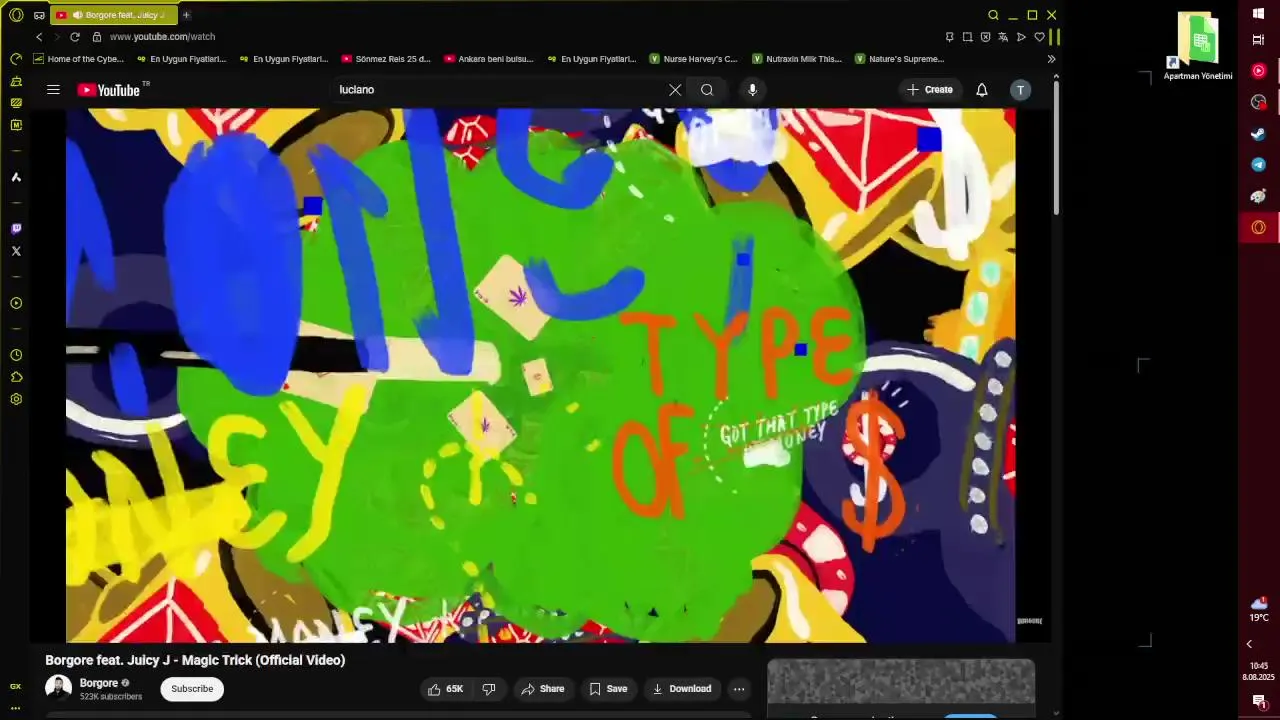Open the tab search magnifier in title bar
This screenshot has width=1280, height=720.
click(993, 15)
